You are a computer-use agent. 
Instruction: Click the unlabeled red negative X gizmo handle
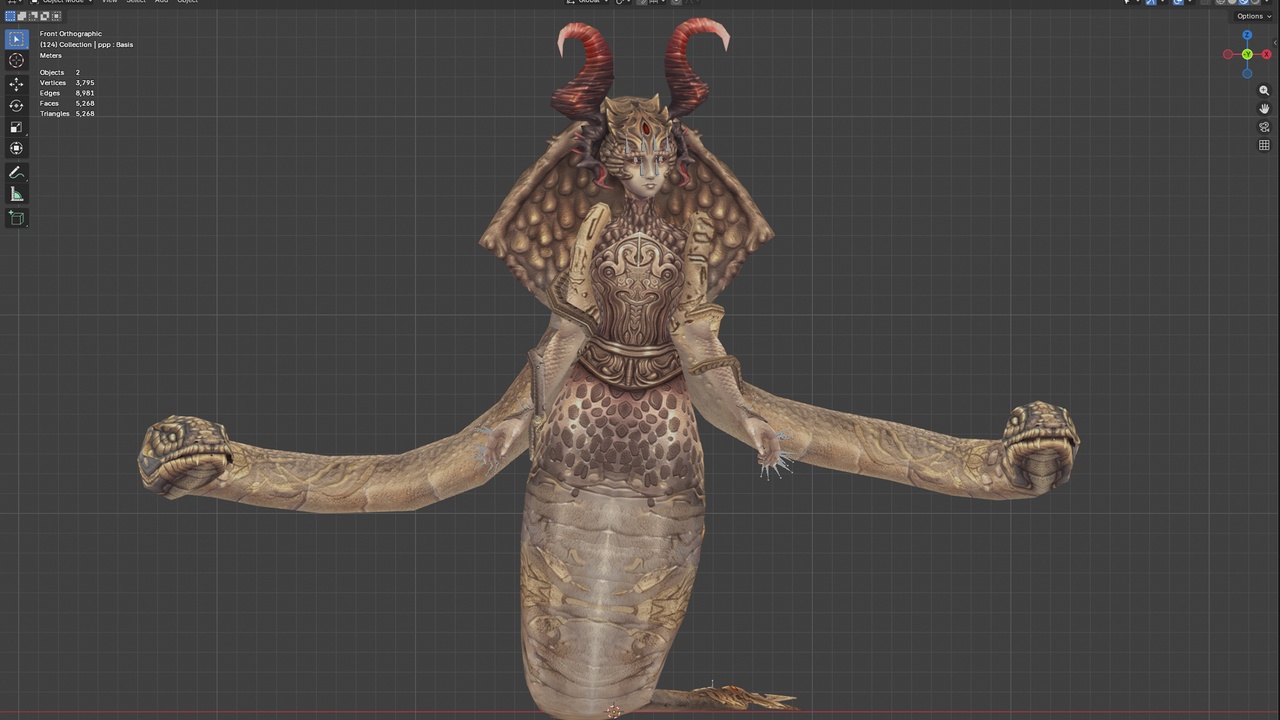1228,54
